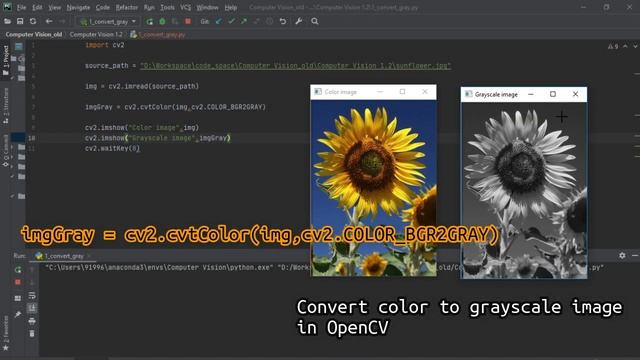Image resolution: width=640 pixels, height=360 pixels.
Task: Toggle Soft-Wrap in Run panel
Action: click(32, 295)
